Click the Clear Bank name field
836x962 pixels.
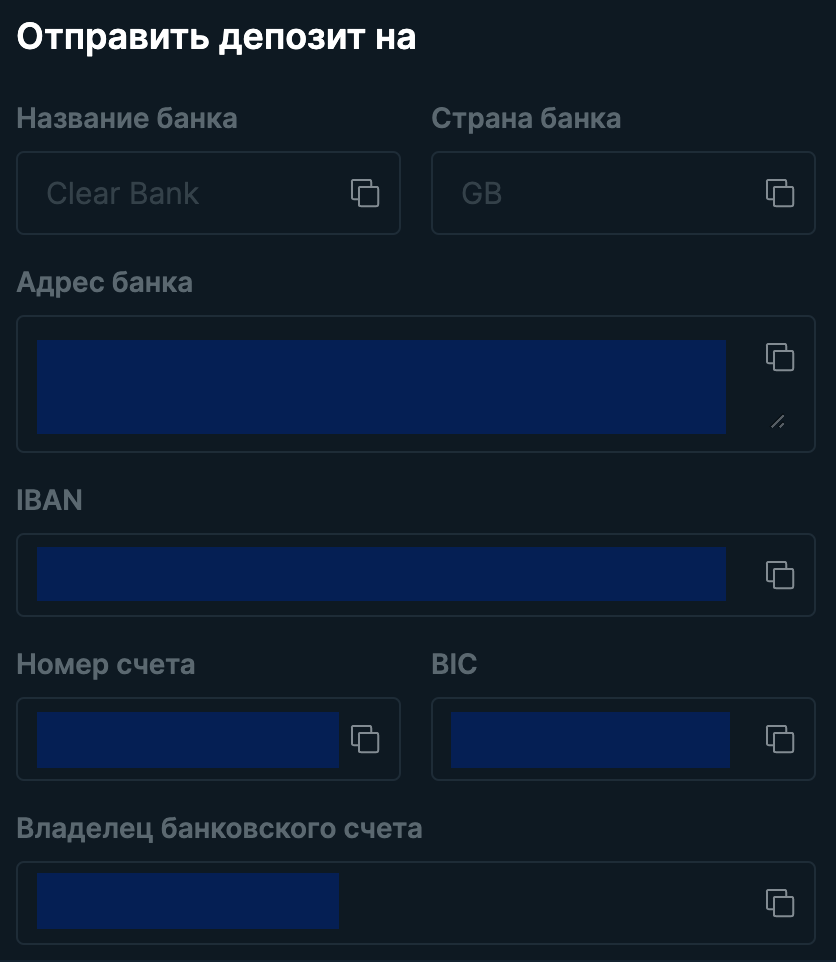click(208, 193)
